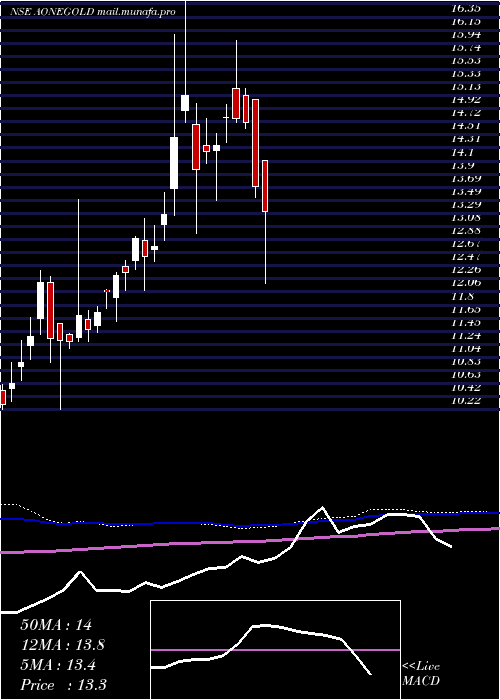Viewport: 500px width, 700px height.
Task: Click the NSE AONEGOLD mail.munafa.pro chart title
Action: point(92,12)
